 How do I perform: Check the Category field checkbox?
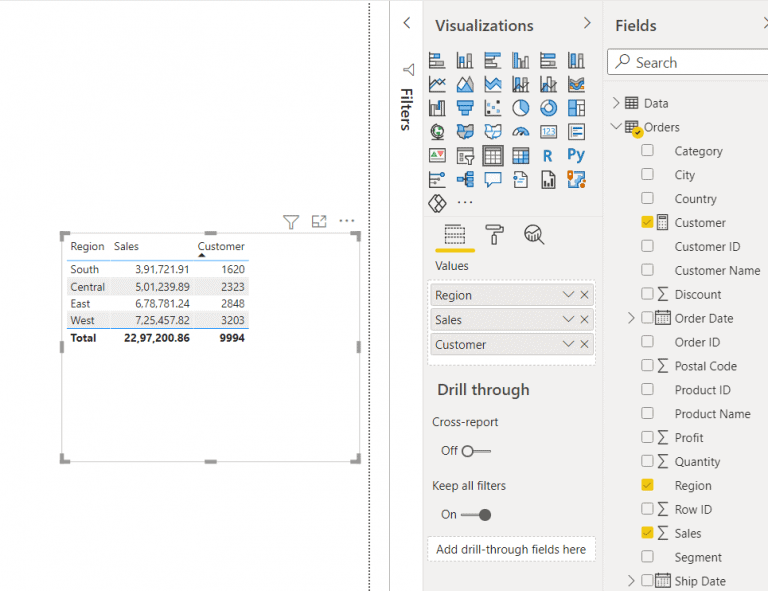click(647, 150)
